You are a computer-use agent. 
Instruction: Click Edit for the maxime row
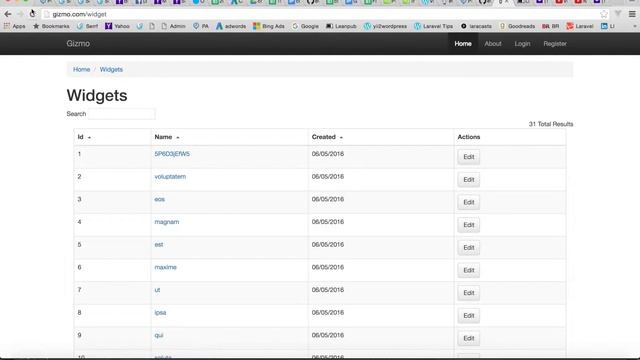469,270
